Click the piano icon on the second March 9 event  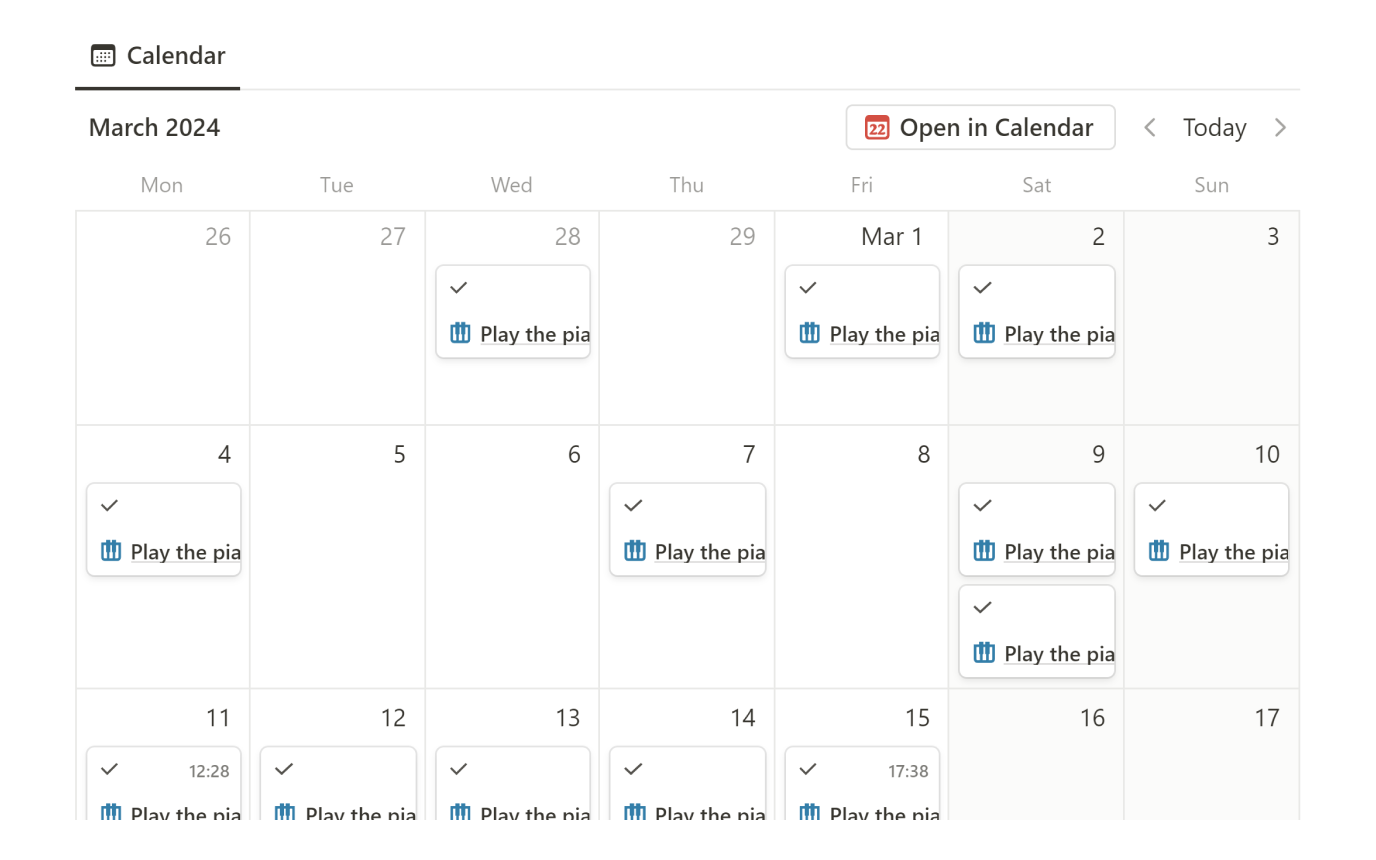point(983,653)
